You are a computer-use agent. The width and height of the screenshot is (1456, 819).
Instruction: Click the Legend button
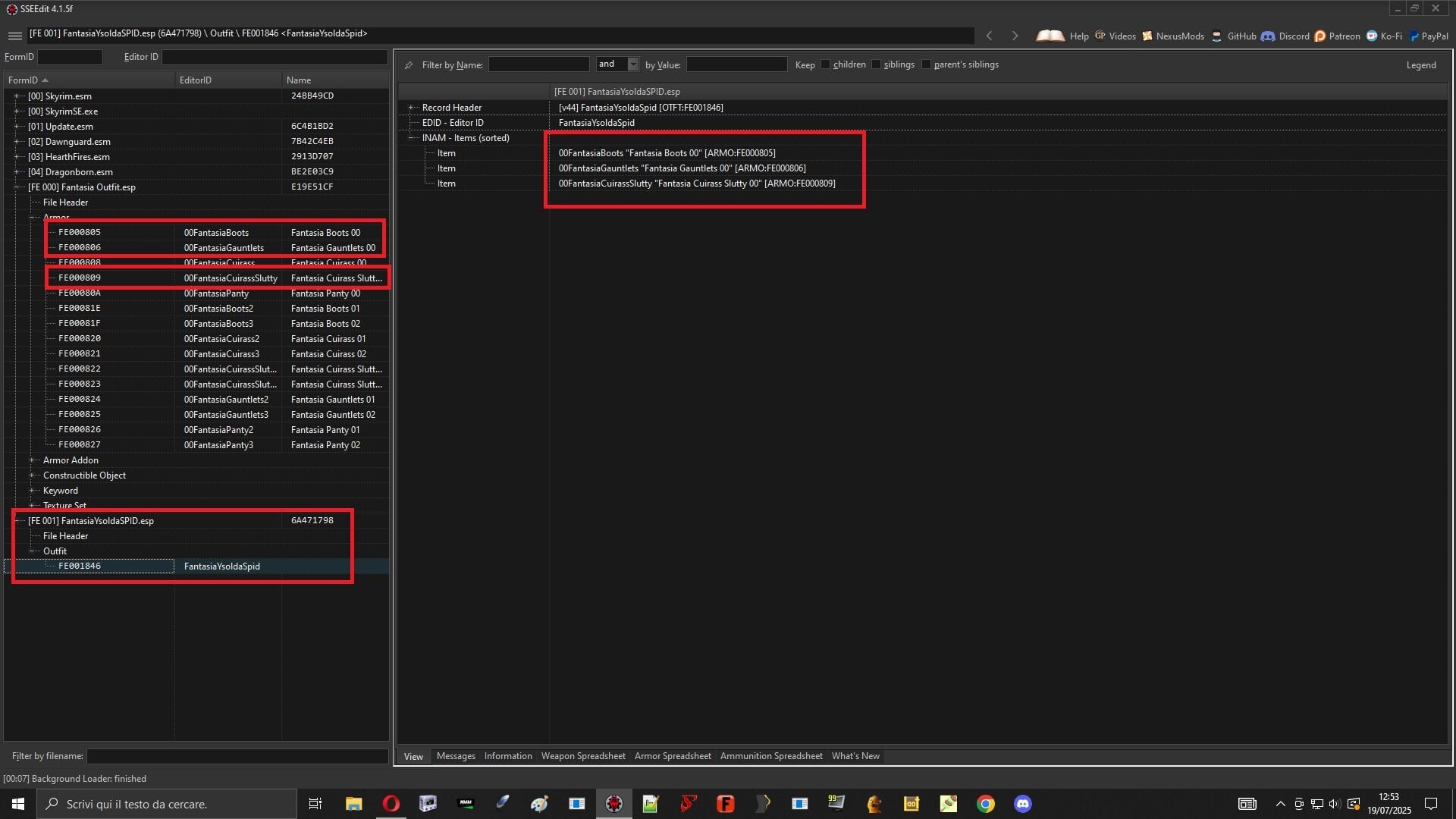click(1421, 65)
